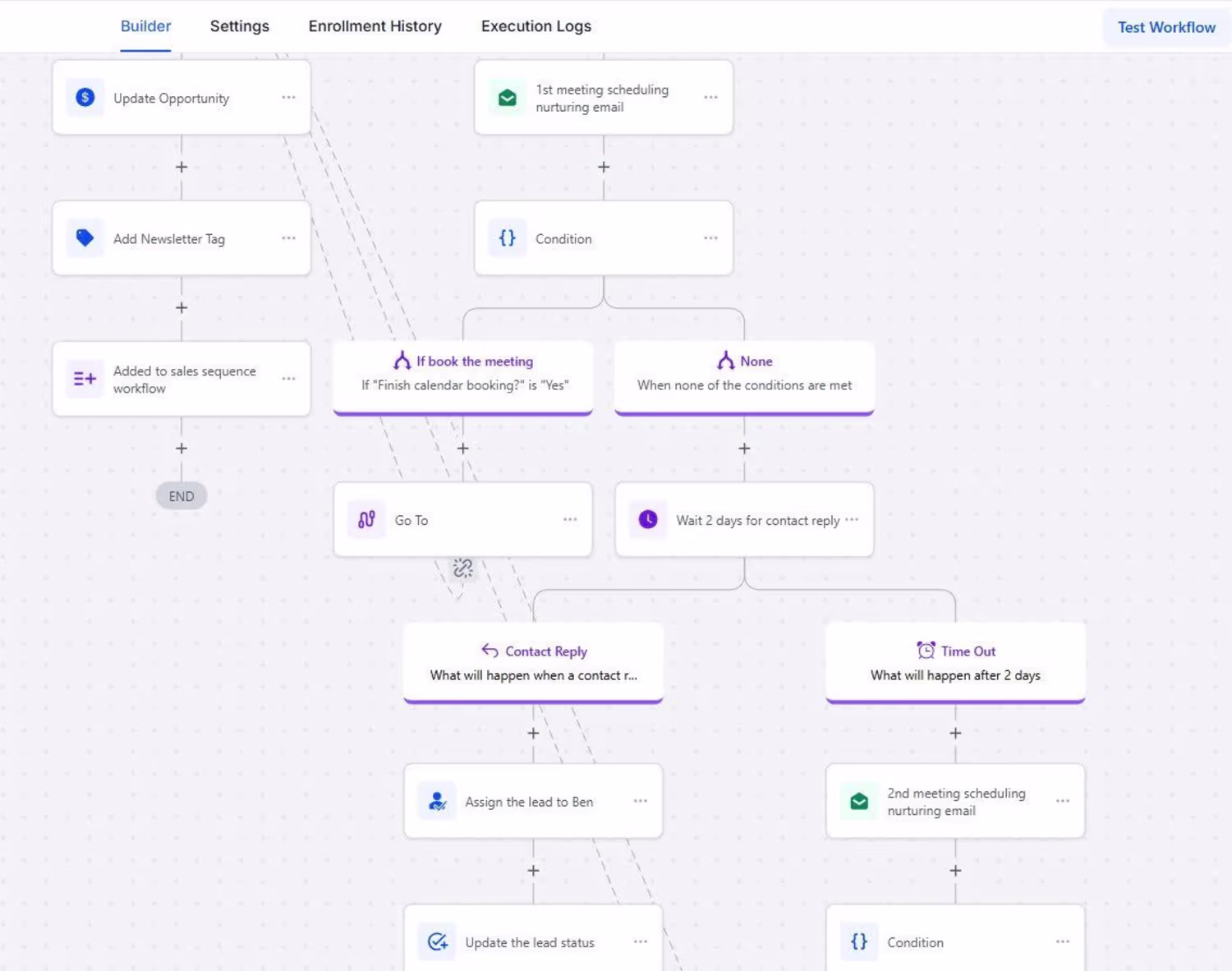Click the Go To step label
Viewport: 1232px width, 971px height.
(x=411, y=521)
